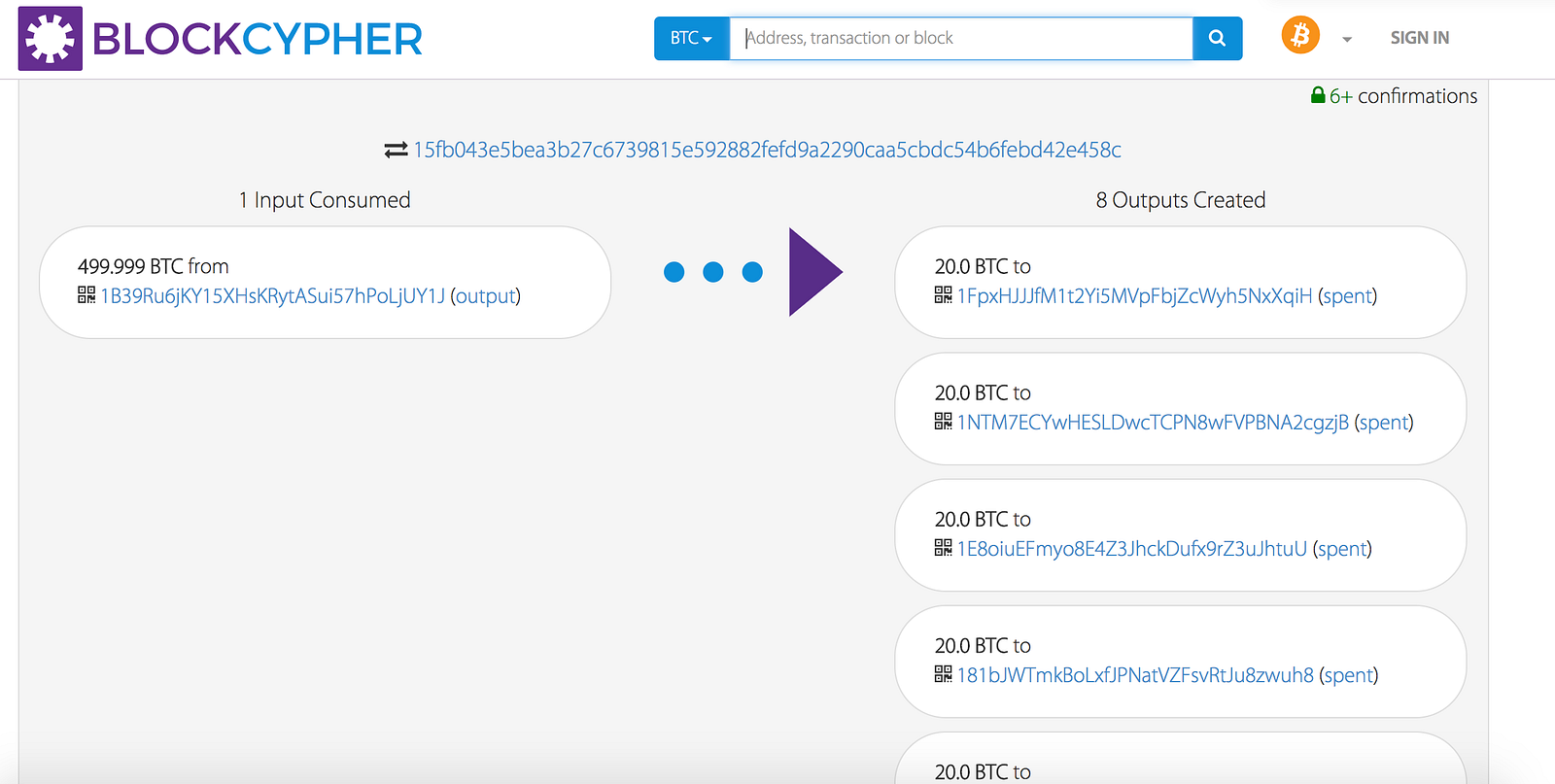Screen dimensions: 1555x784
Task: Click the '8 Outputs Created' heading
Action: tap(1181, 200)
